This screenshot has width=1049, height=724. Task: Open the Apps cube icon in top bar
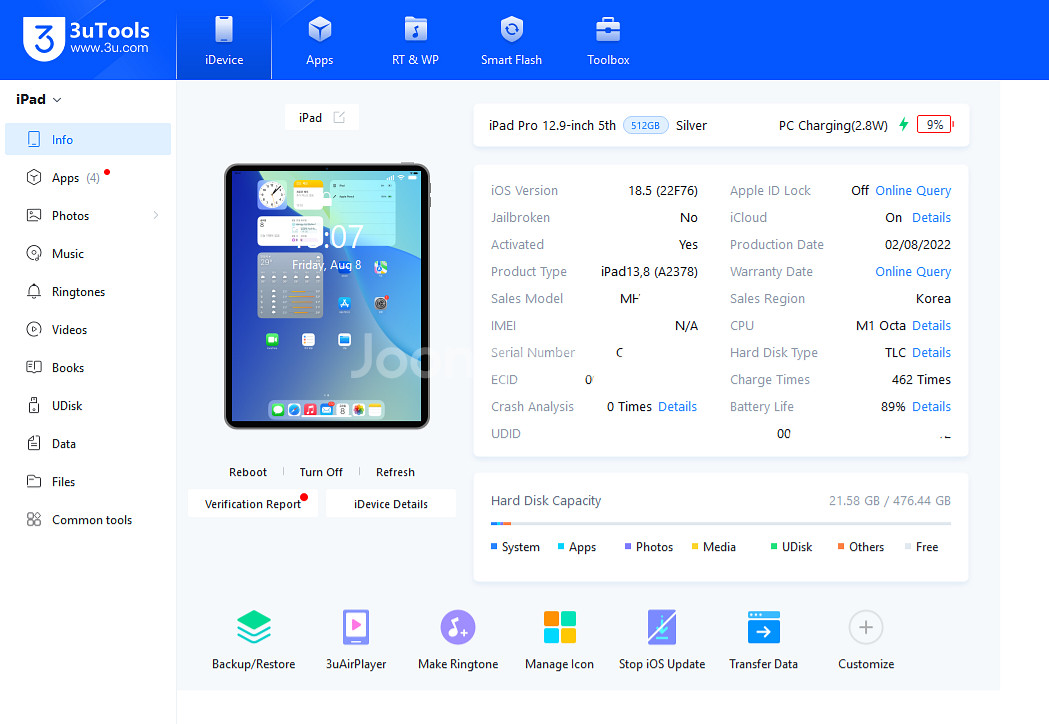[320, 30]
